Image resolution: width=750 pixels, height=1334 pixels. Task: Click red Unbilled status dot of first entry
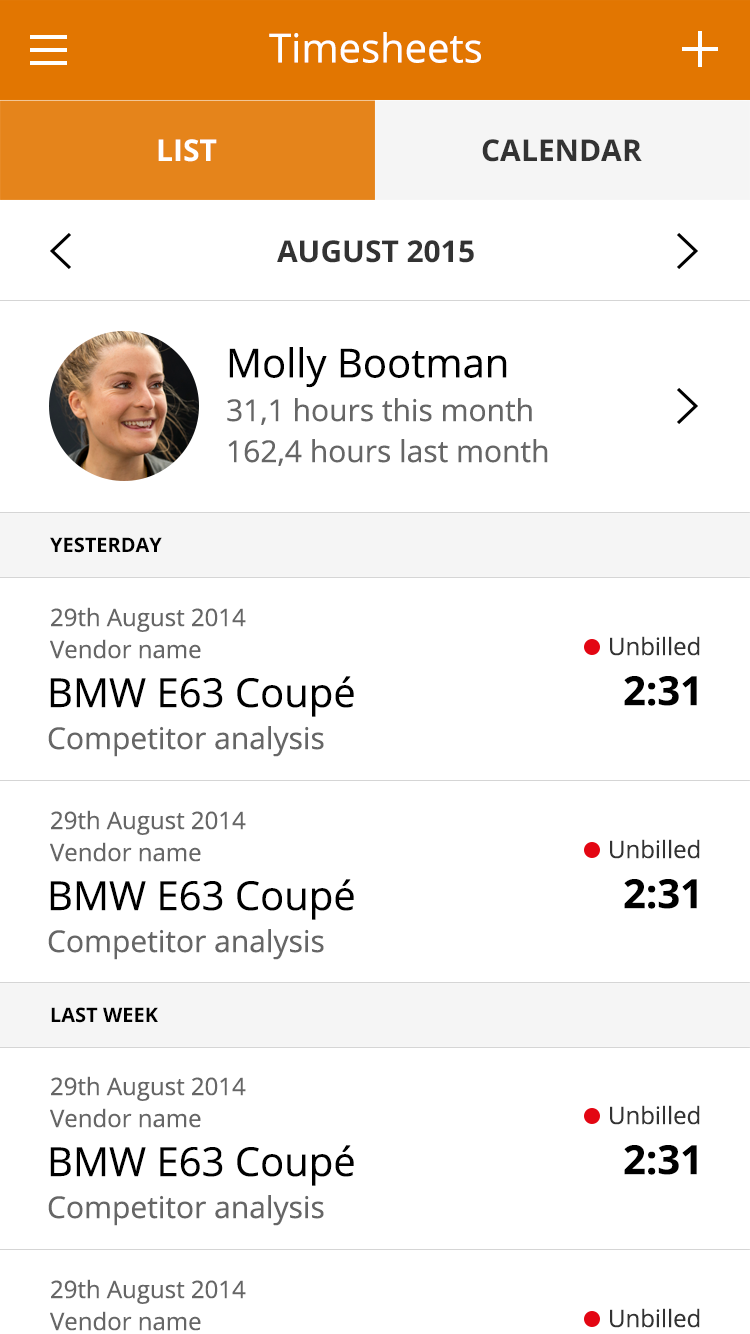point(591,647)
